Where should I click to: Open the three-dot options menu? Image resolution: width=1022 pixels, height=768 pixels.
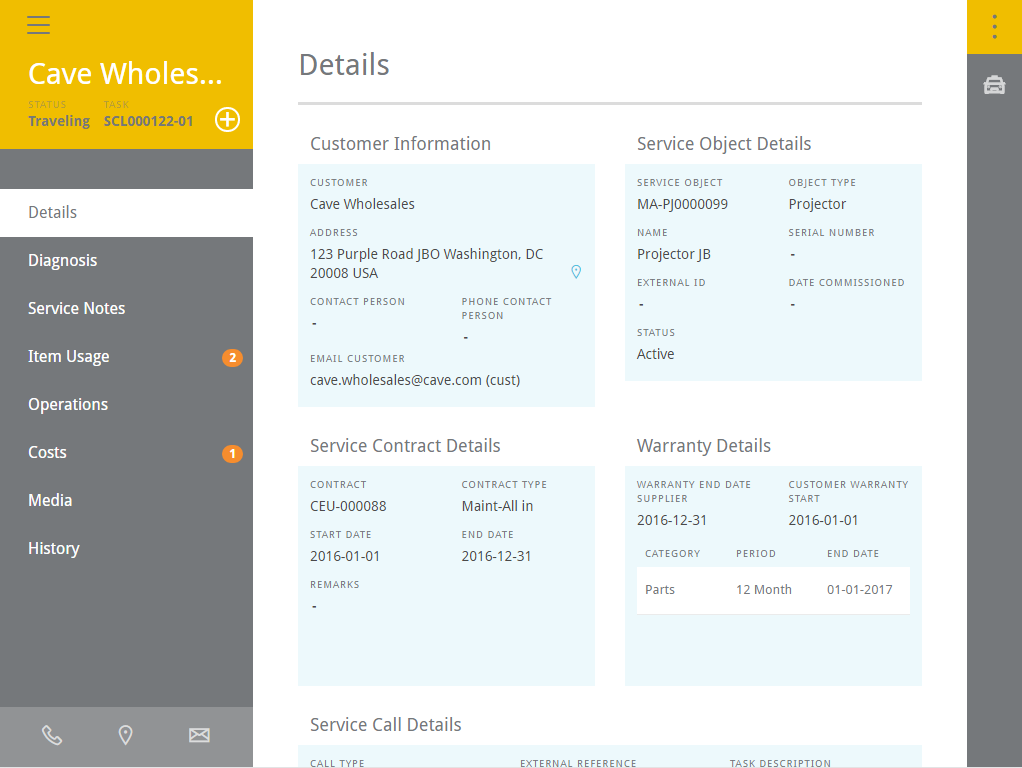click(994, 27)
